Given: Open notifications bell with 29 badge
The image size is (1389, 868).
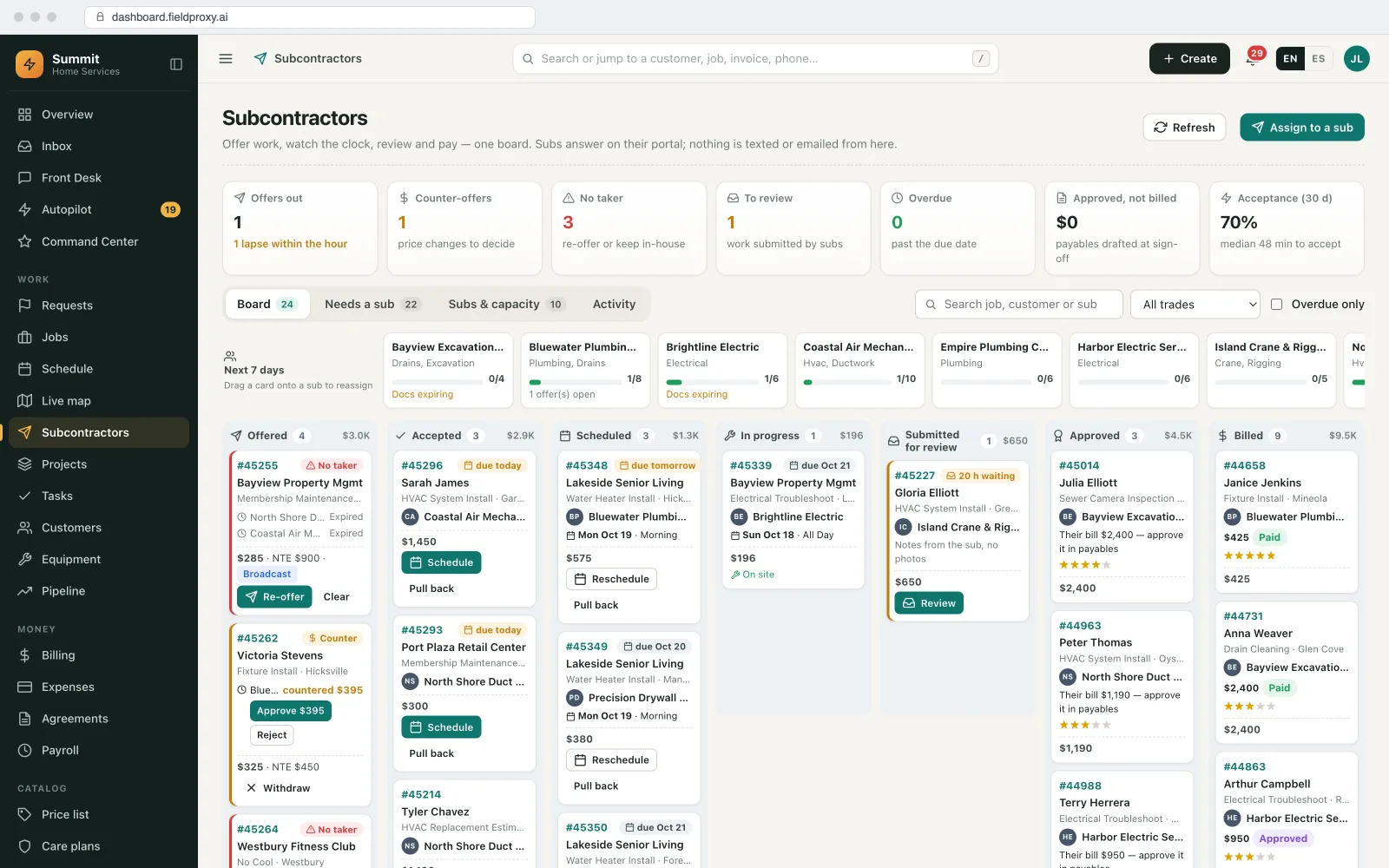Looking at the screenshot, I should point(1253,59).
